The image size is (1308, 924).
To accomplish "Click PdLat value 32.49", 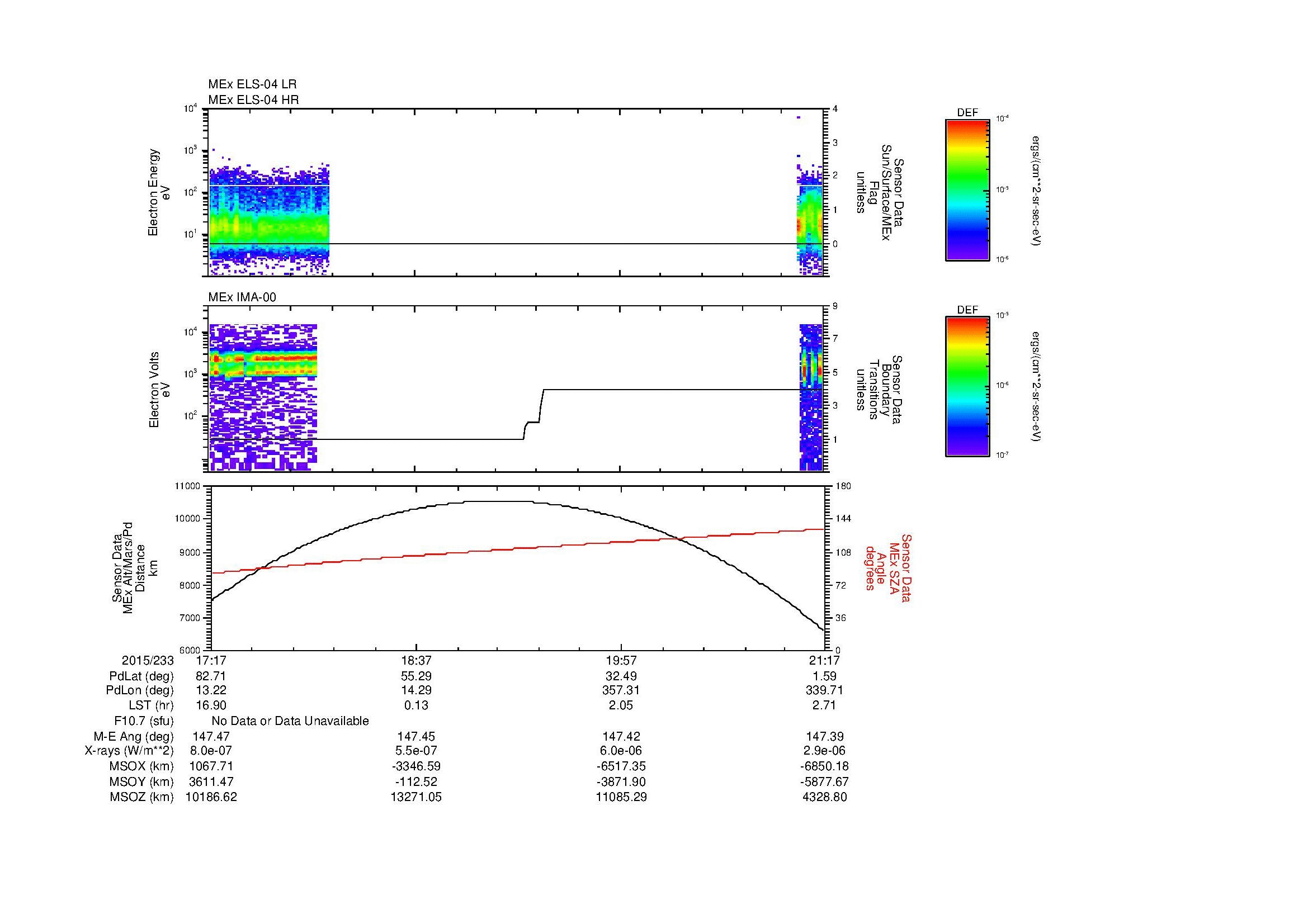I will coord(621,676).
